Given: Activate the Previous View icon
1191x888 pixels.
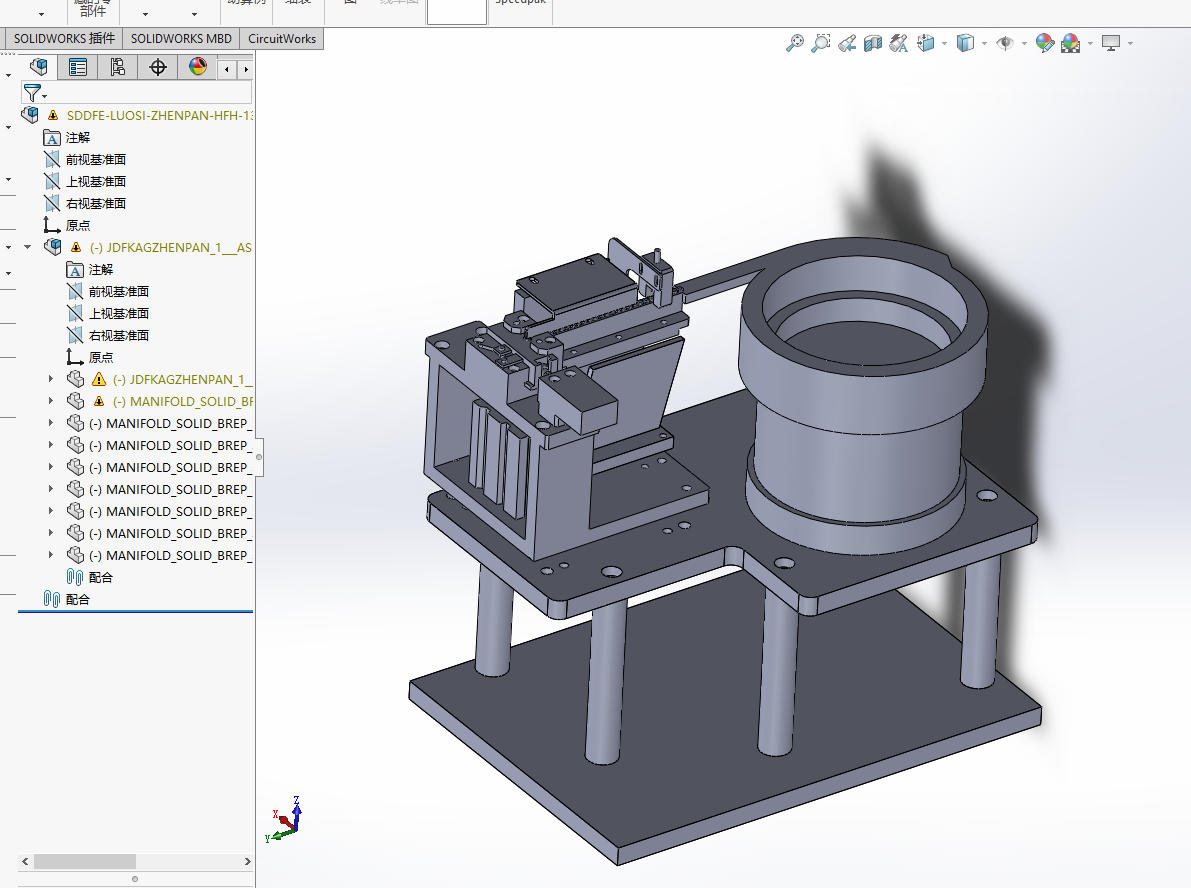Looking at the screenshot, I should pyautogui.click(x=847, y=43).
